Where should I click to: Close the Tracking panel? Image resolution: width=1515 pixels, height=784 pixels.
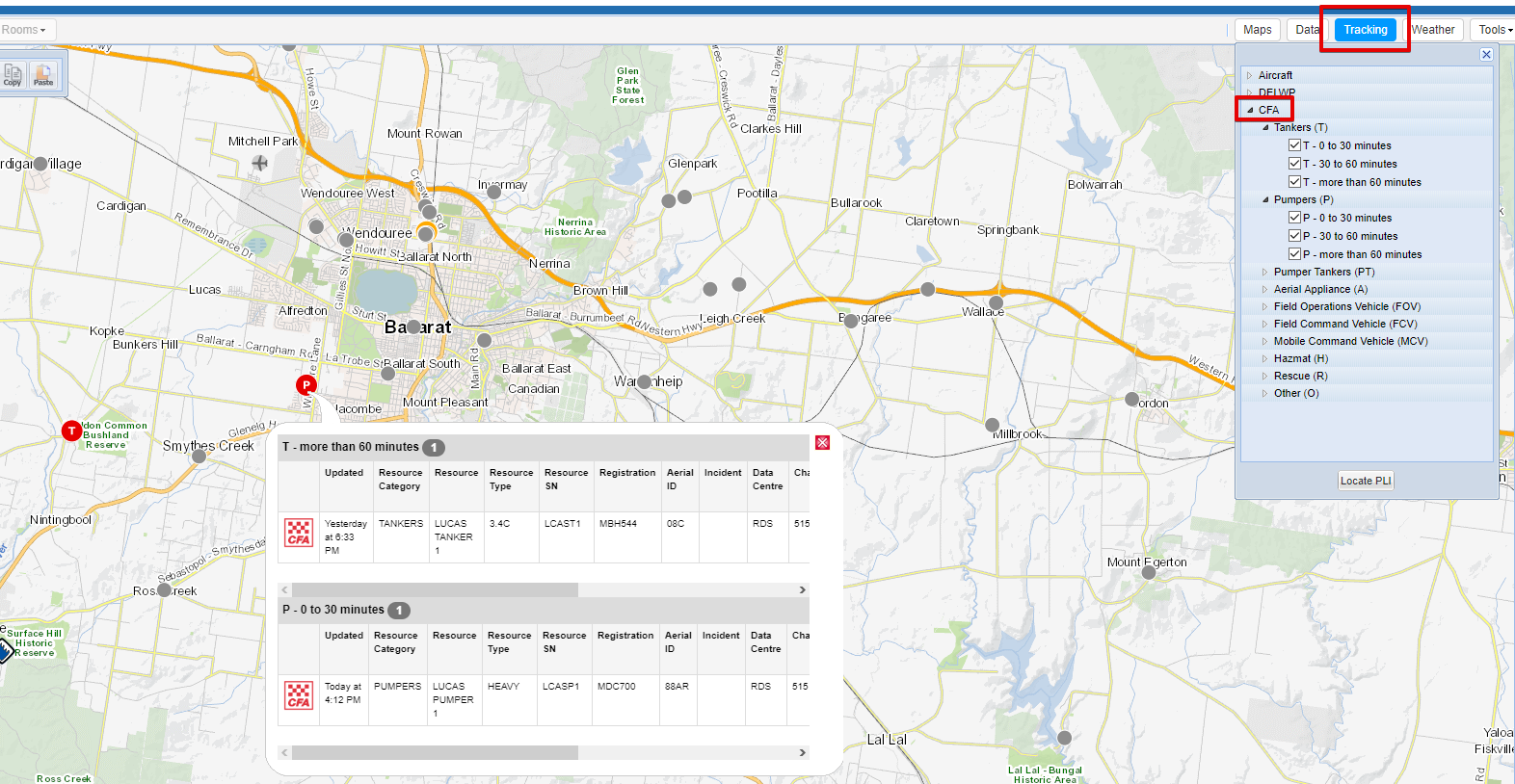(x=1486, y=55)
